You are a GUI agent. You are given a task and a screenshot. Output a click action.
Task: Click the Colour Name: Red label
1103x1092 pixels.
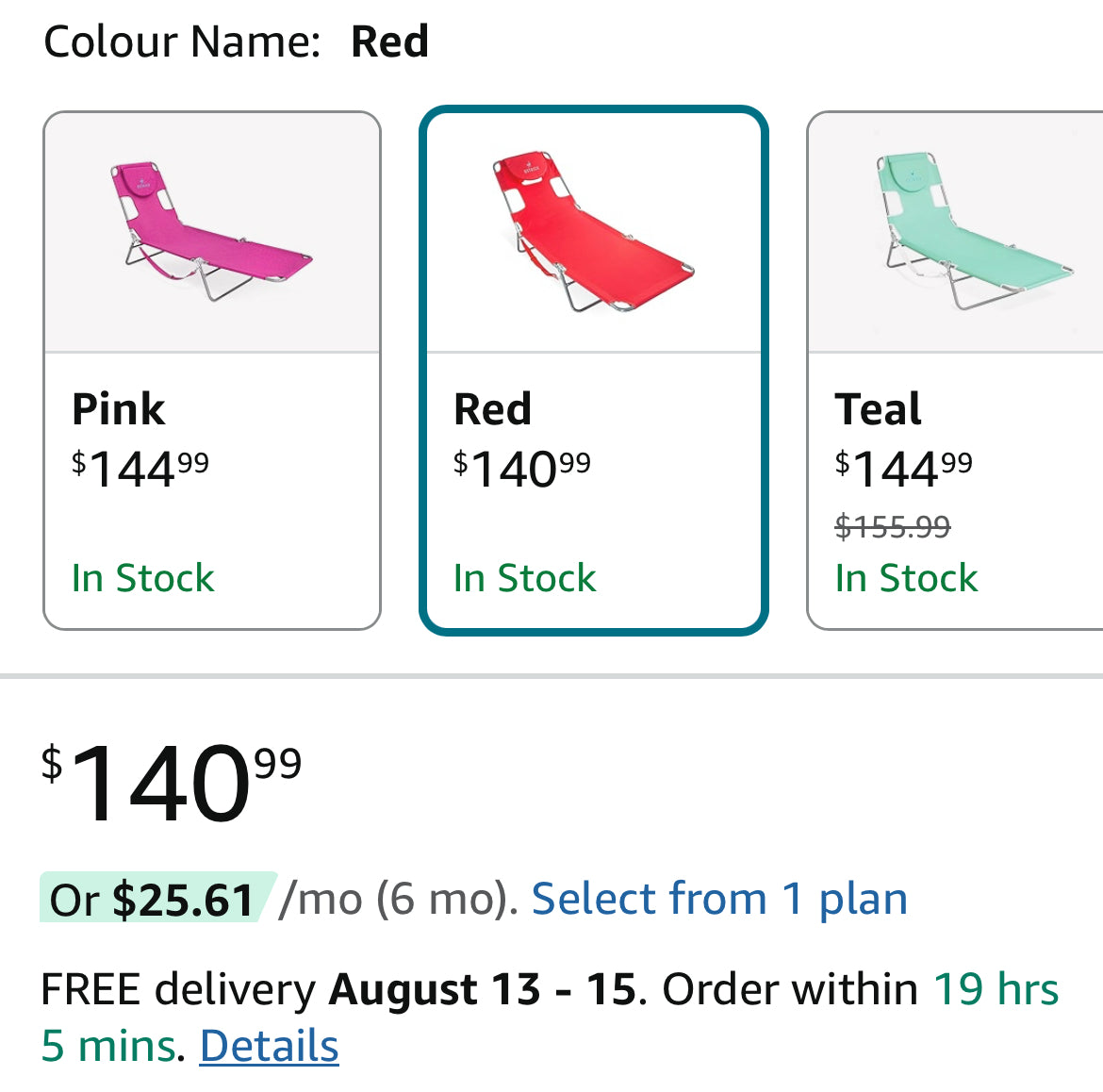237,41
